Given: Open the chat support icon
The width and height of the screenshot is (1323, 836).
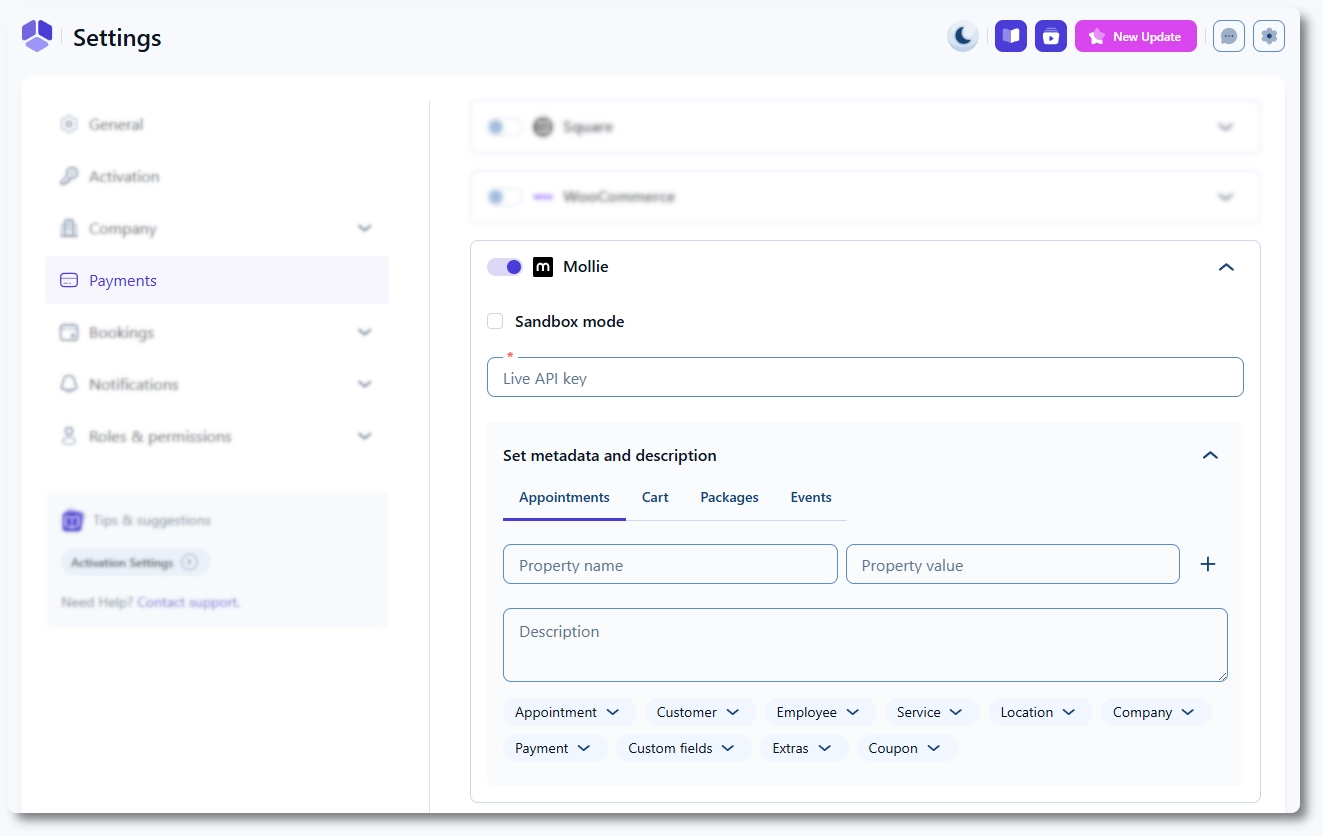Looking at the screenshot, I should click(1229, 37).
